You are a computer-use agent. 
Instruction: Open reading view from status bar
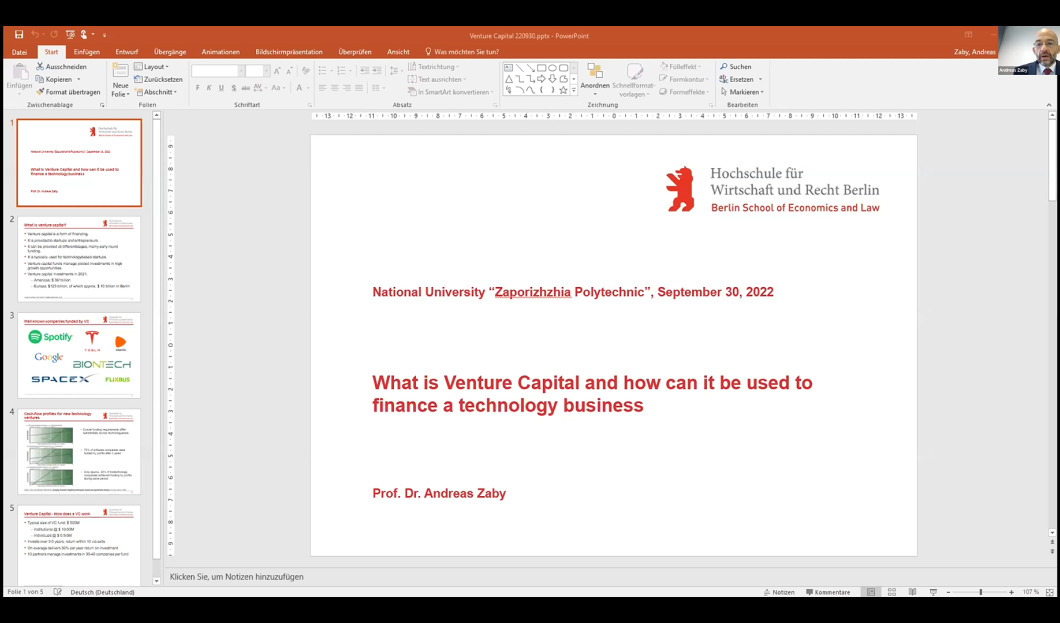tap(911, 592)
